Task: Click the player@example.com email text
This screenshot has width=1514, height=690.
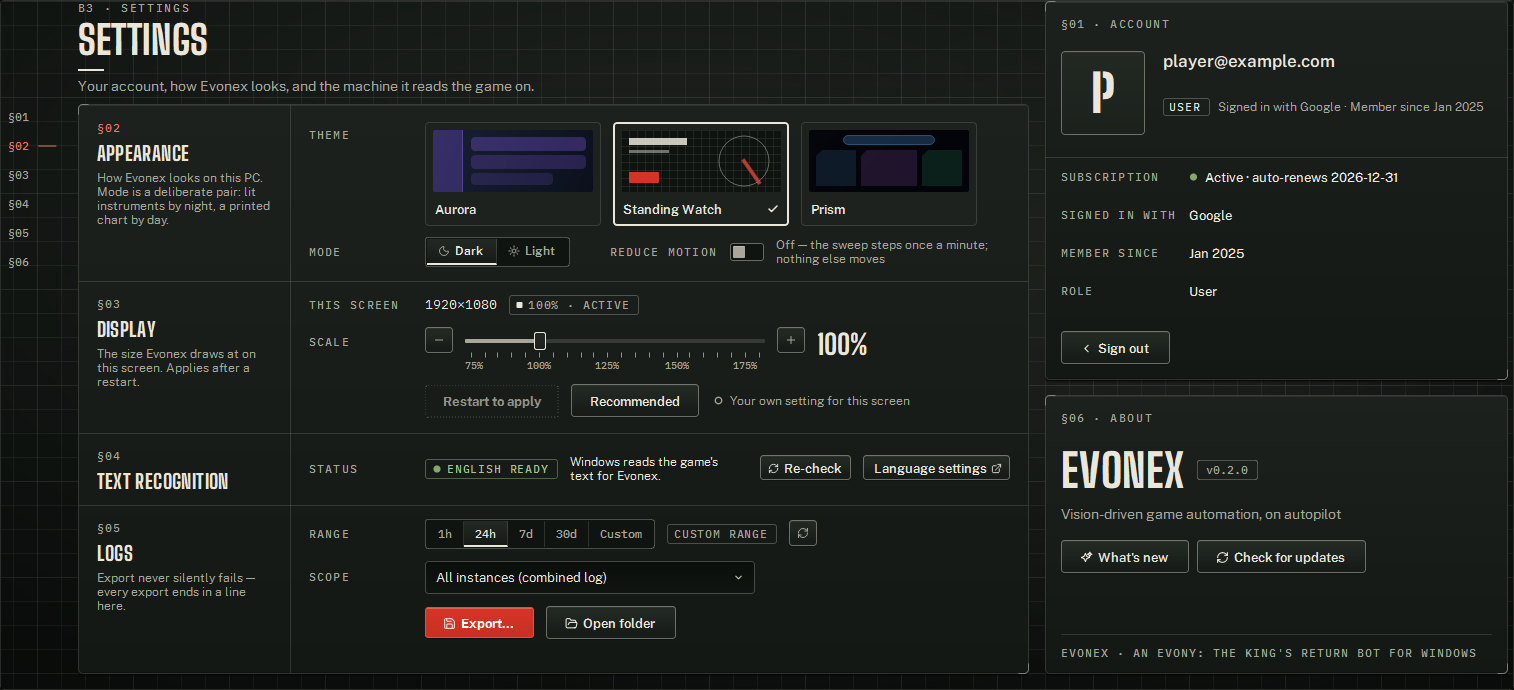Action: pyautogui.click(x=1249, y=61)
